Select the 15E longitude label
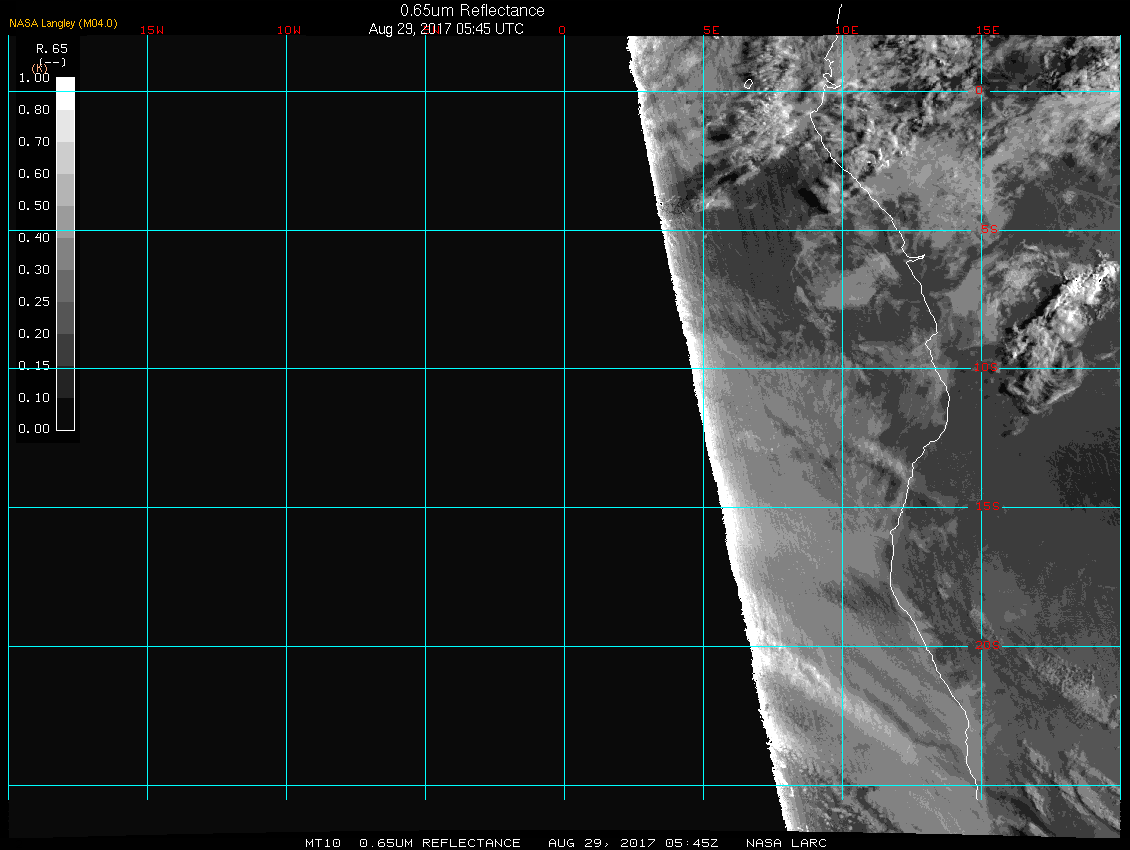 pos(988,30)
